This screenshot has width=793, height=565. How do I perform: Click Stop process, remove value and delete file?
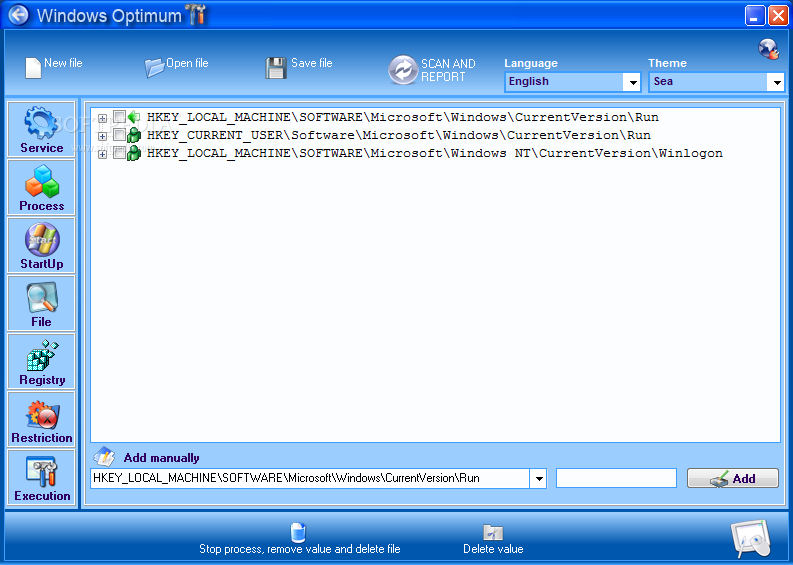[300, 549]
